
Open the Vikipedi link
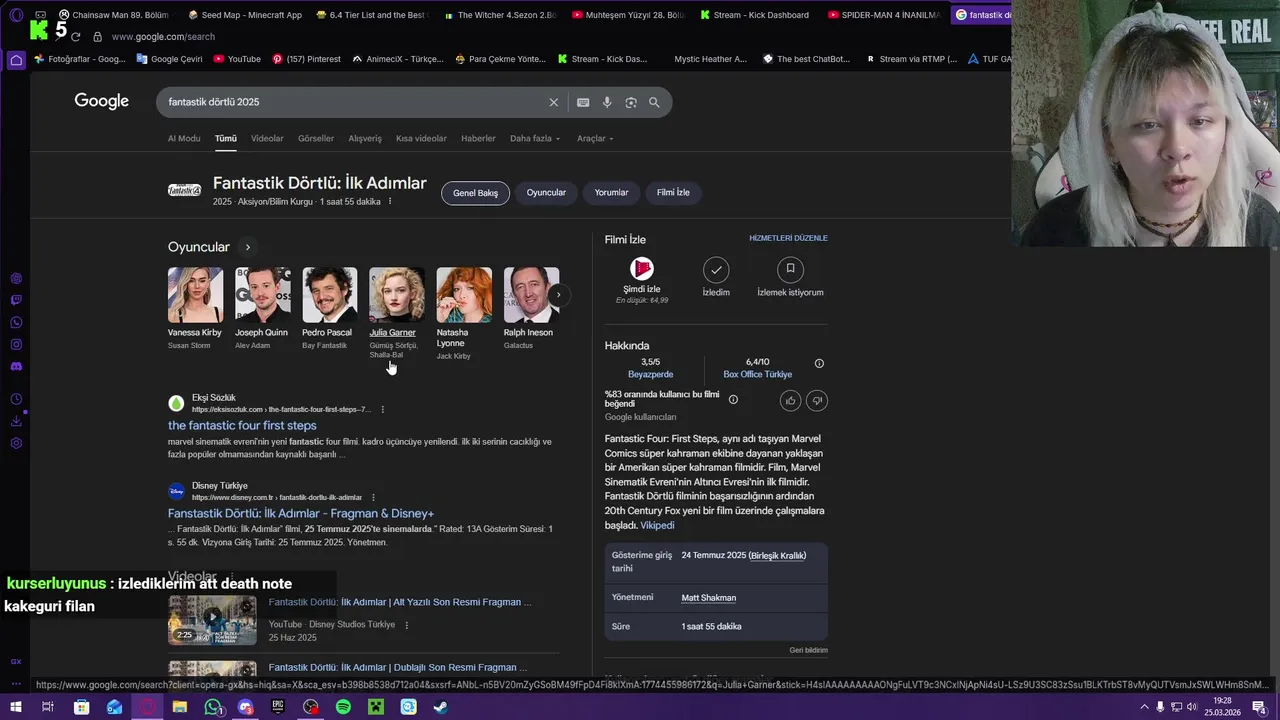click(657, 525)
